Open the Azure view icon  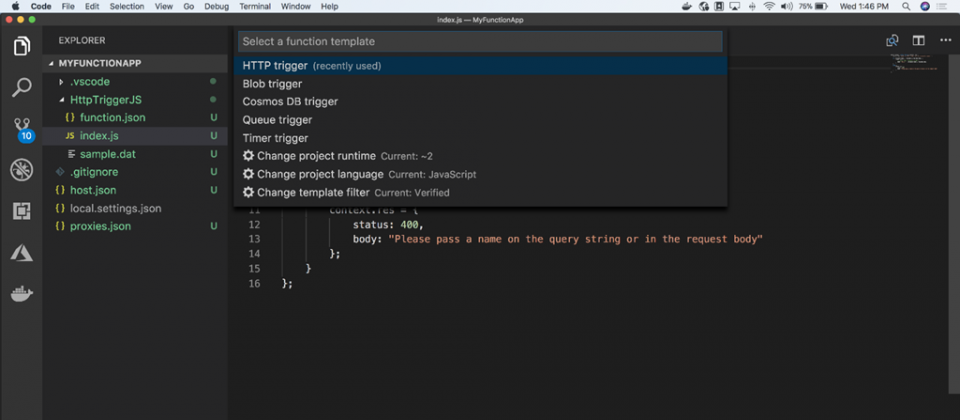click(x=21, y=254)
